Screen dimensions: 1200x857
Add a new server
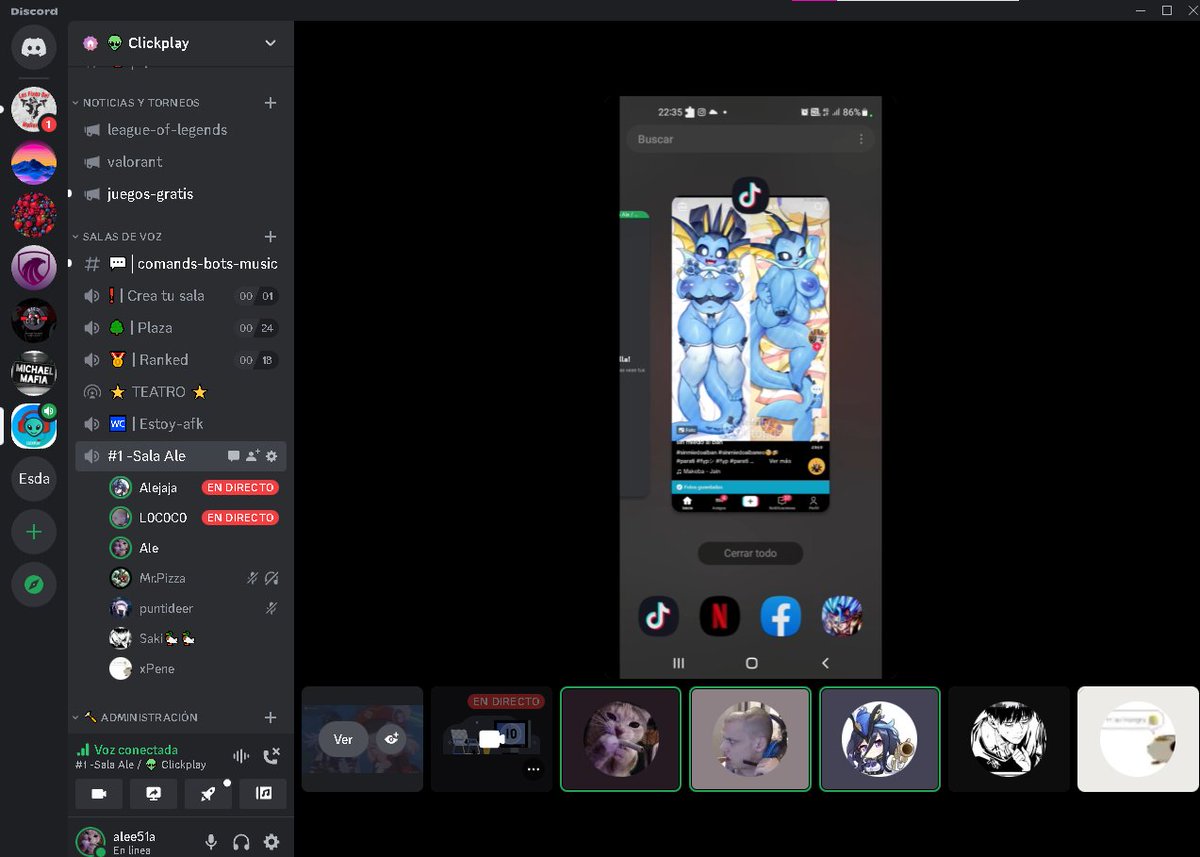click(x=34, y=532)
